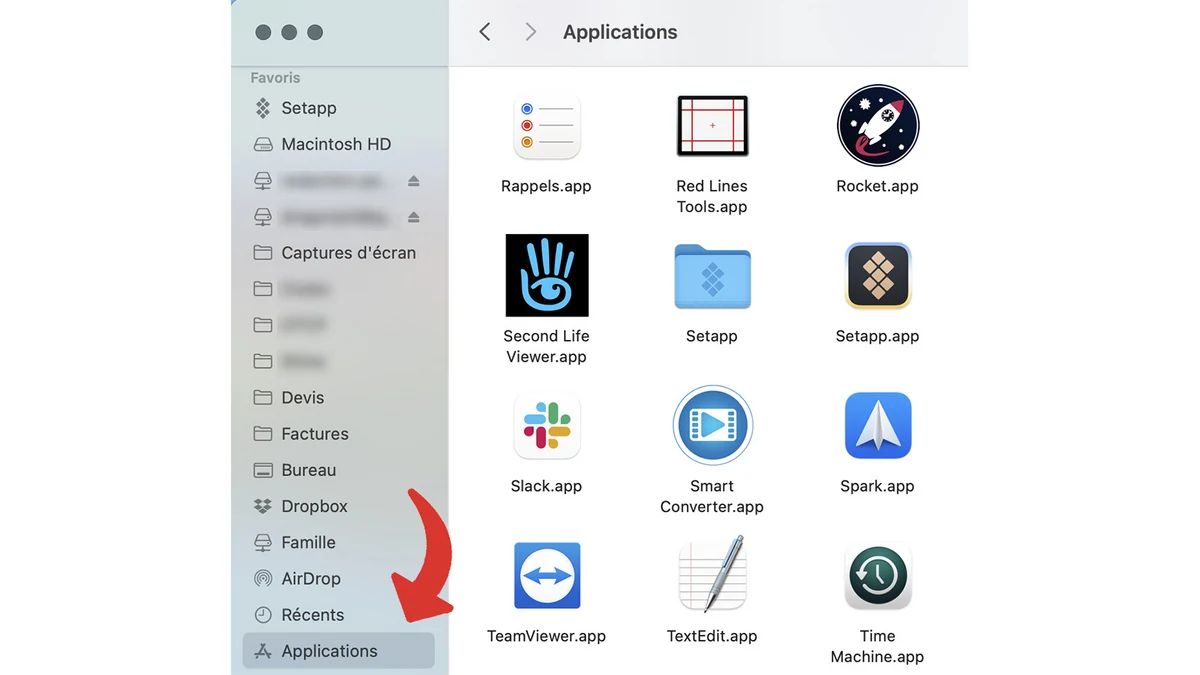Open Setapp in the sidebar

point(340,108)
